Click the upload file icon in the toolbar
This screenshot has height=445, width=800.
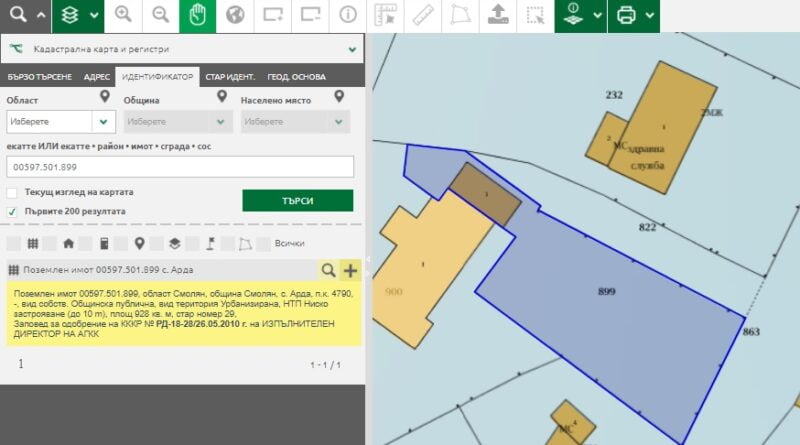[x=498, y=15]
